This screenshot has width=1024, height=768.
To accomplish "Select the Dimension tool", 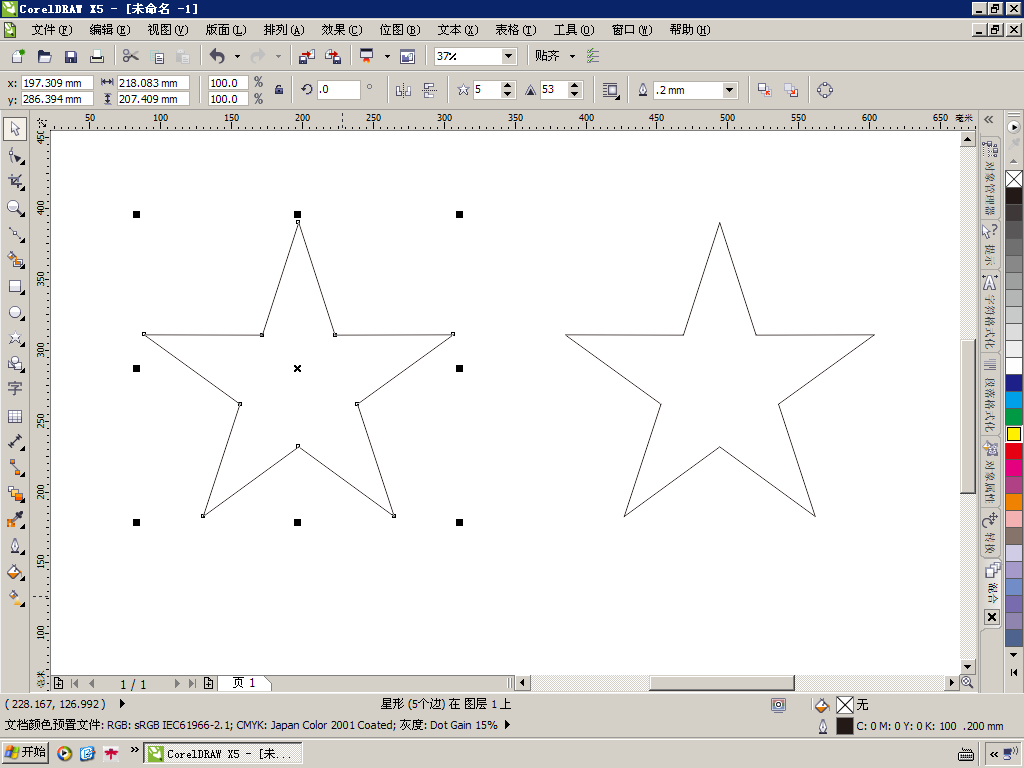I will pos(15,442).
